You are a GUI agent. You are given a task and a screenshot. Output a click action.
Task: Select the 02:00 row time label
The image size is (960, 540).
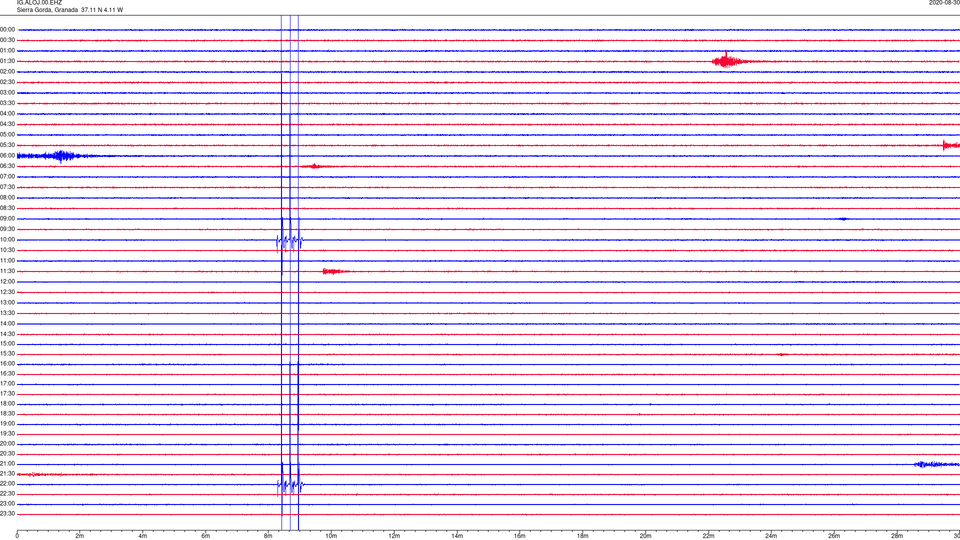point(7,72)
